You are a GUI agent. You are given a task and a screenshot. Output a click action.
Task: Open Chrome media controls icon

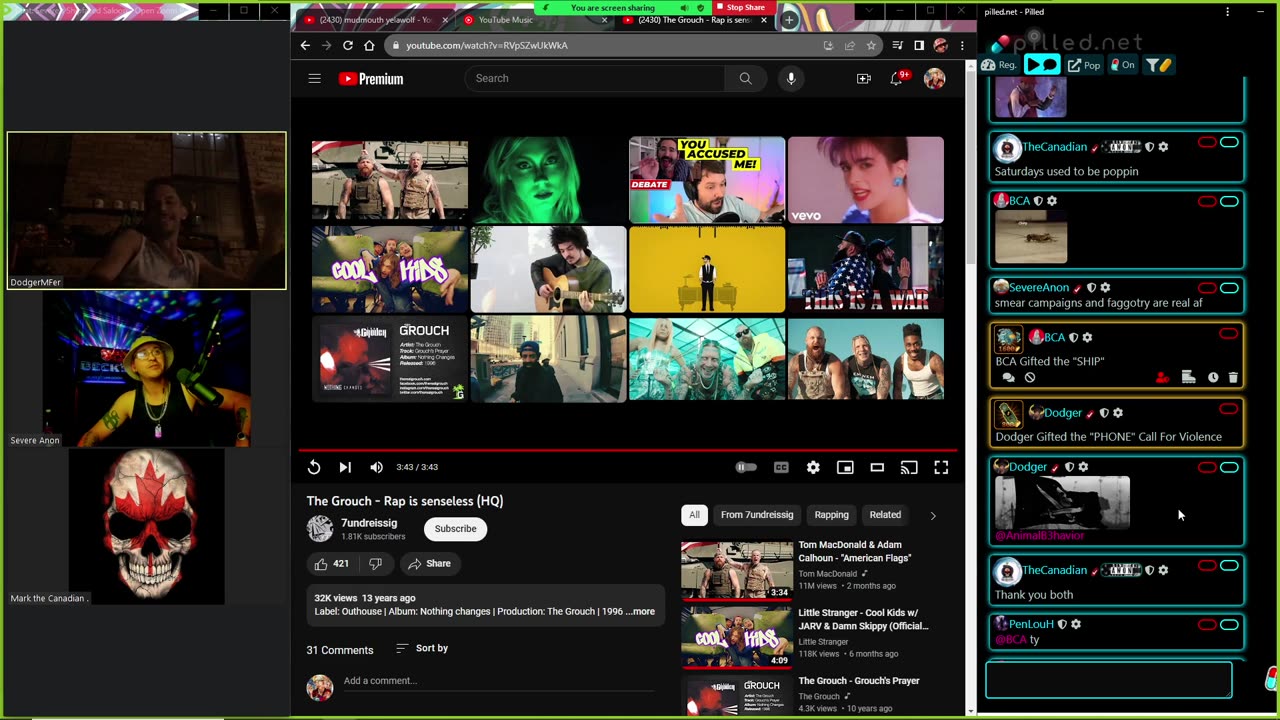pos(898,45)
